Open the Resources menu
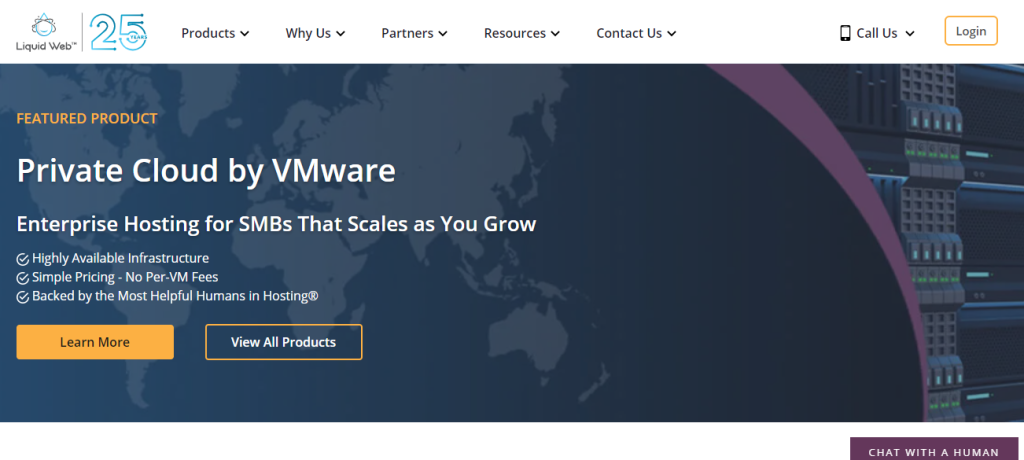 click(x=521, y=33)
